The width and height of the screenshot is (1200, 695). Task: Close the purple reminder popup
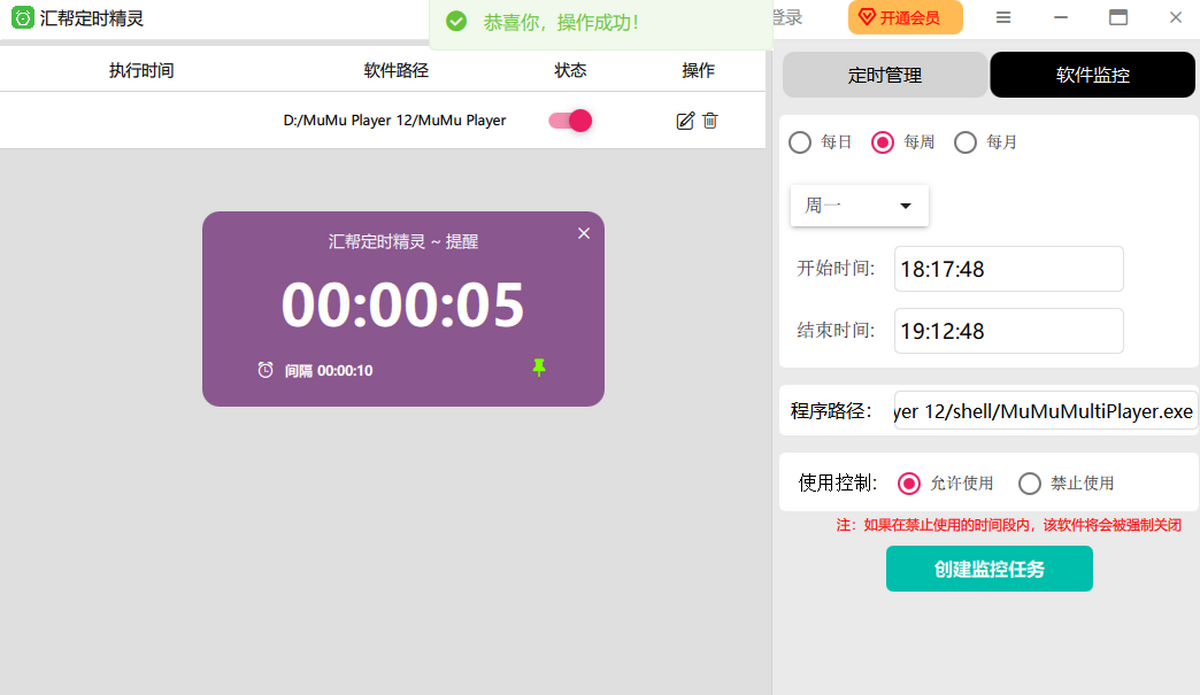click(584, 233)
